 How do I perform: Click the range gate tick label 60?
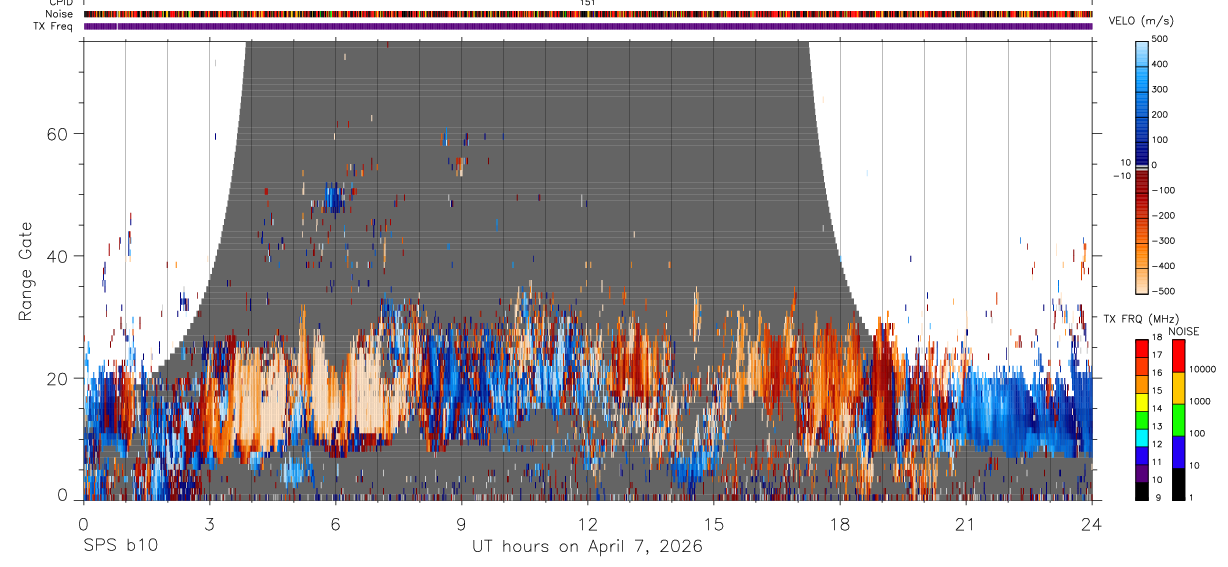tap(59, 133)
